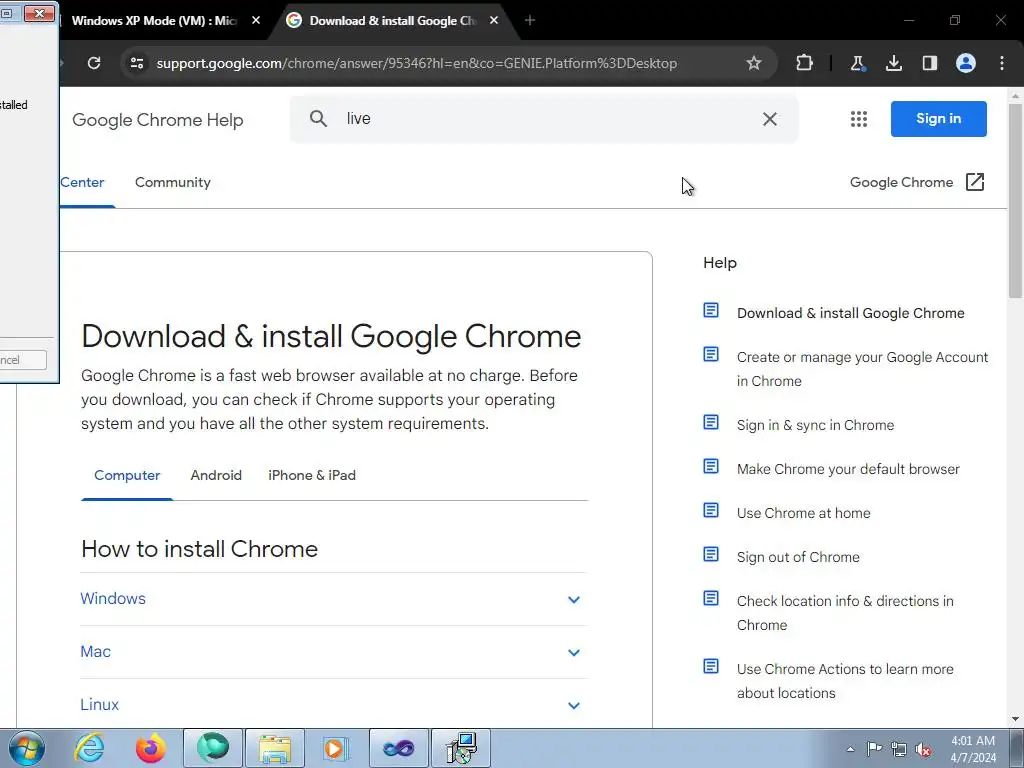Image resolution: width=1024 pixels, height=768 pixels.
Task: Click the muted volume tray icon
Action: pos(923,750)
